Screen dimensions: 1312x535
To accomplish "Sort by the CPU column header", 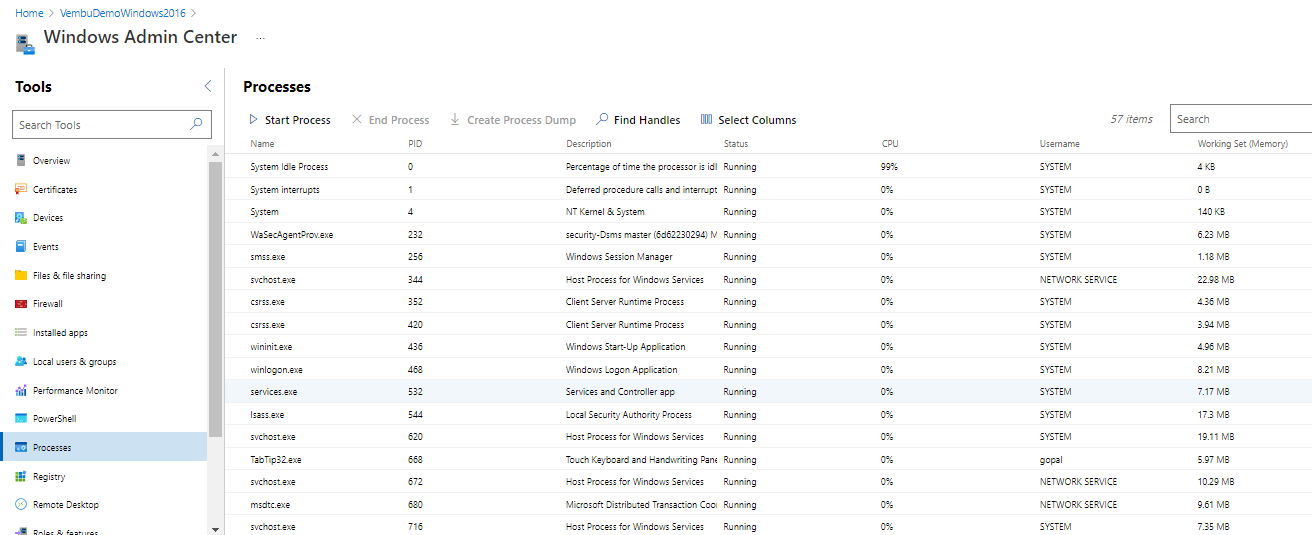I will (x=890, y=144).
